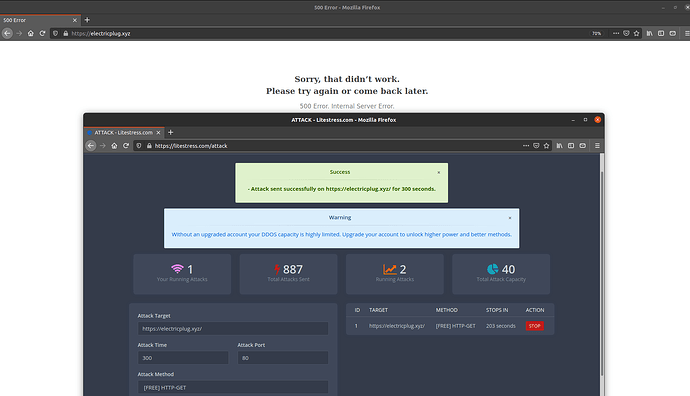Toggle sidebar icon in 500 Error window toolbar

661,33
